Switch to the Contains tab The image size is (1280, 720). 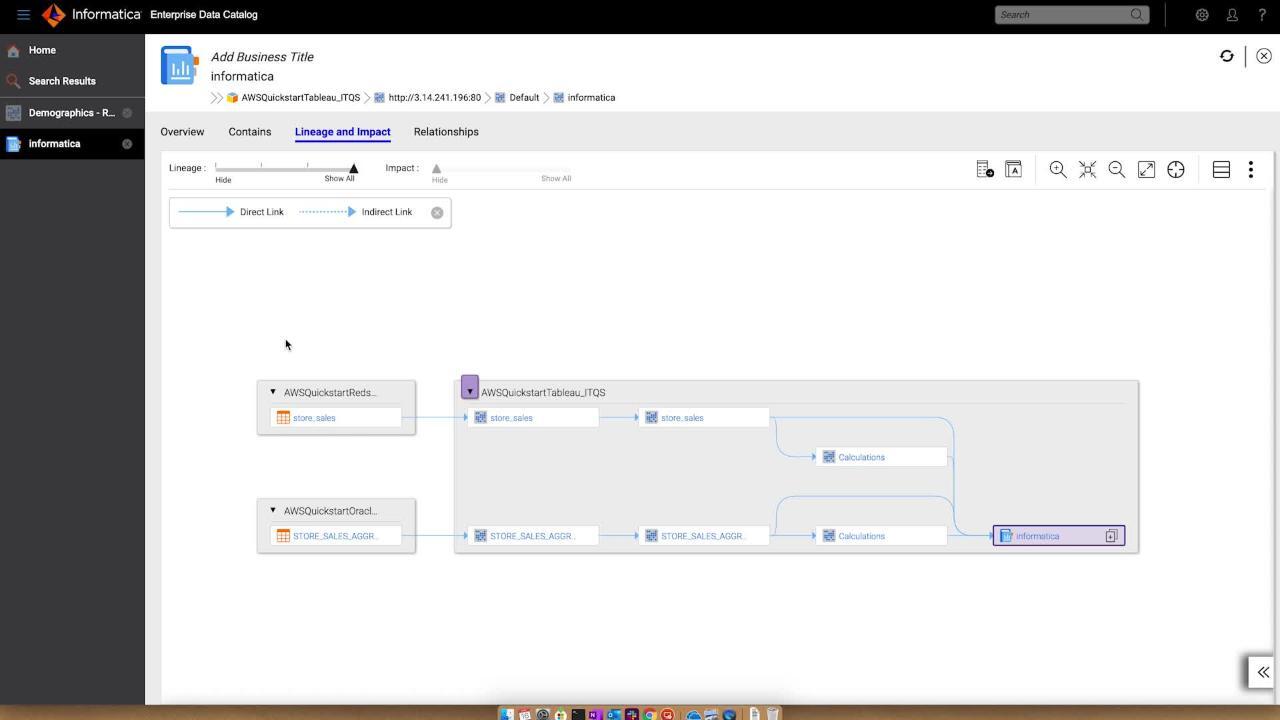pyautogui.click(x=250, y=132)
